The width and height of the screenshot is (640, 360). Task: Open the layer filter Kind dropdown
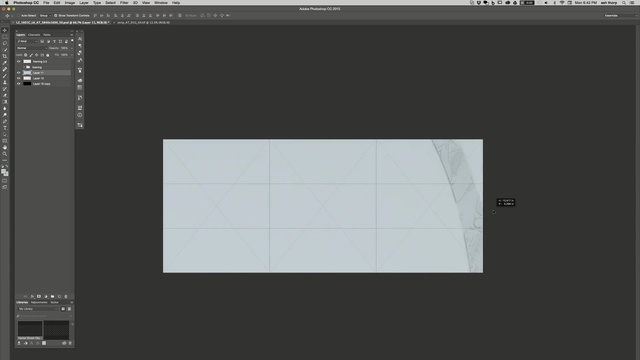pyautogui.click(x=27, y=41)
